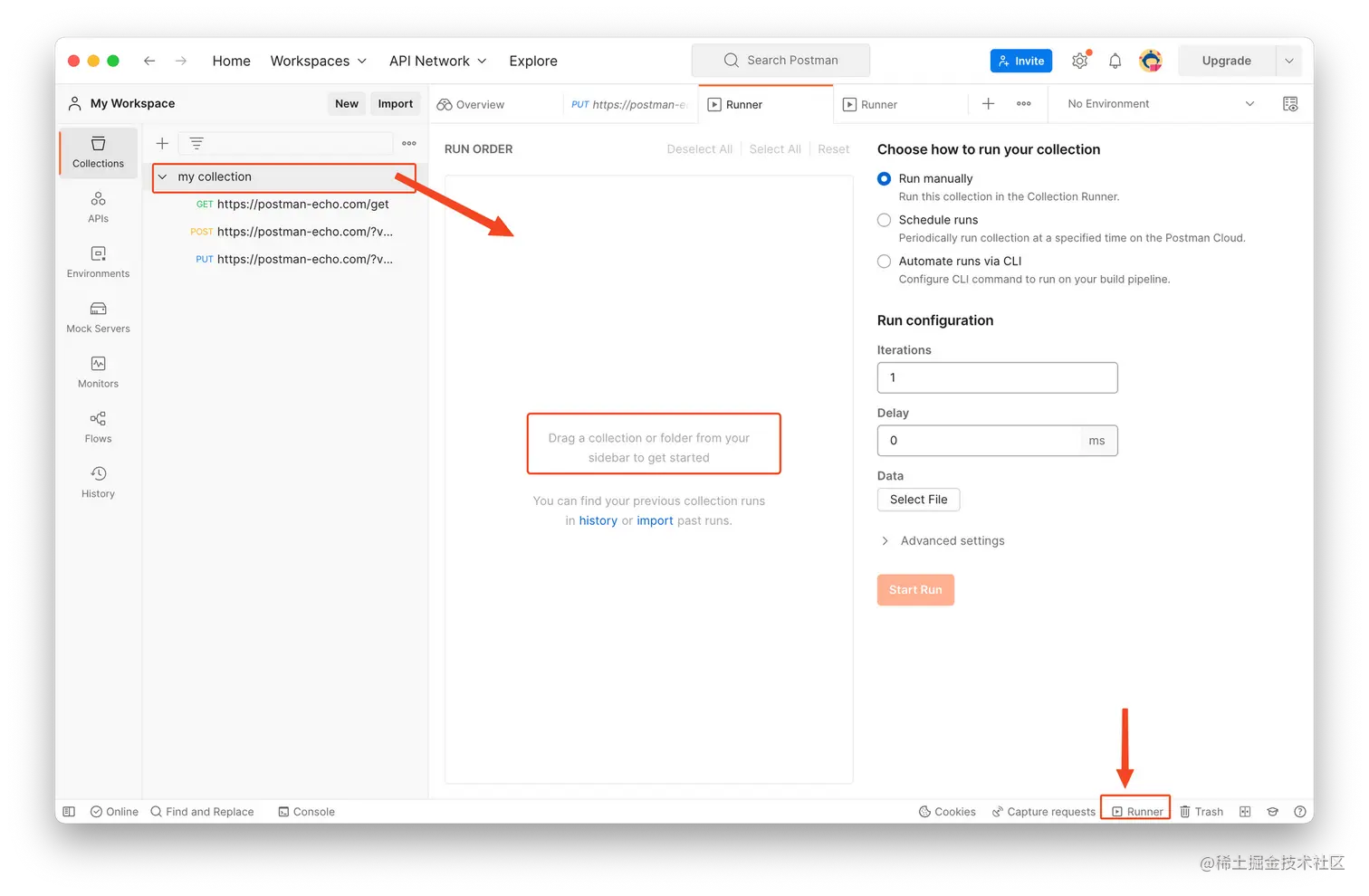Open the tab bar more options menu

click(1024, 104)
